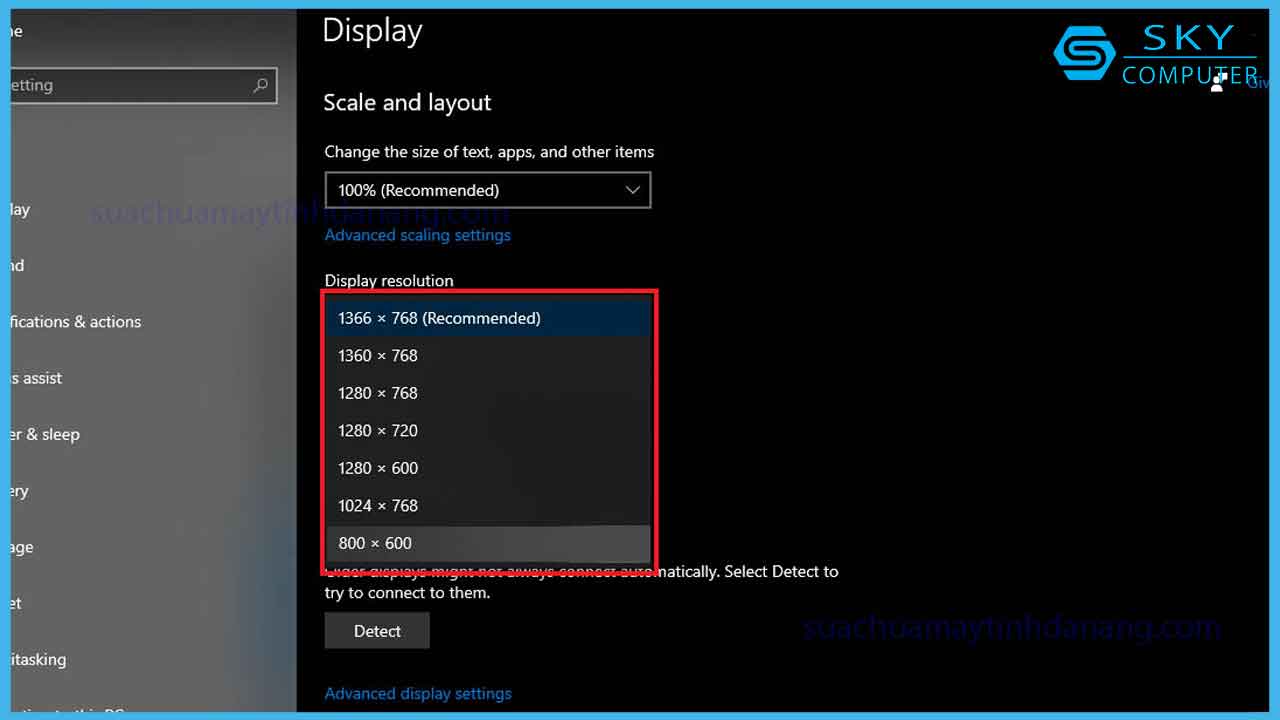This screenshot has height=720, width=1280.
Task: Open Advanced display settings link
Action: tap(418, 693)
